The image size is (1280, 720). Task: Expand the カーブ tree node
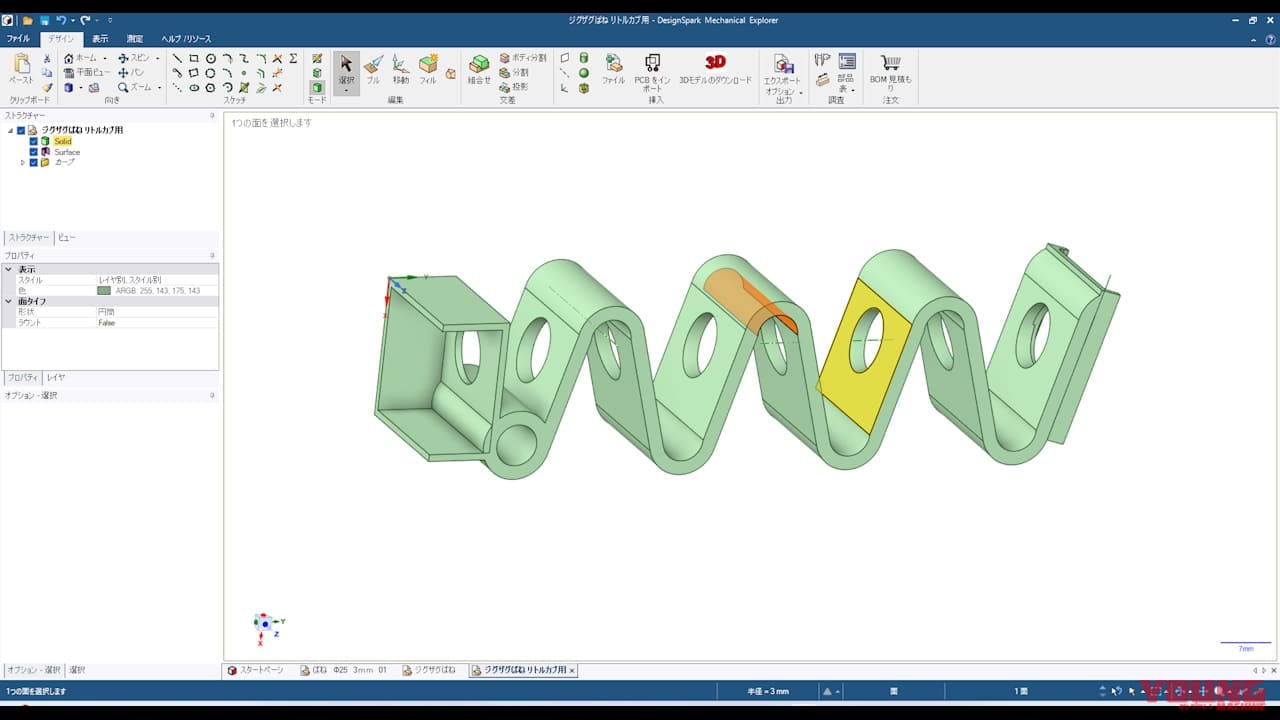pyautogui.click(x=23, y=162)
